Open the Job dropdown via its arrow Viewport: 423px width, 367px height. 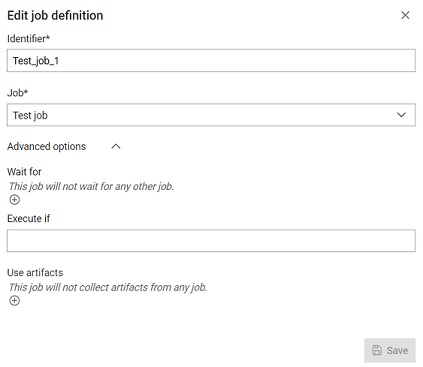click(401, 115)
